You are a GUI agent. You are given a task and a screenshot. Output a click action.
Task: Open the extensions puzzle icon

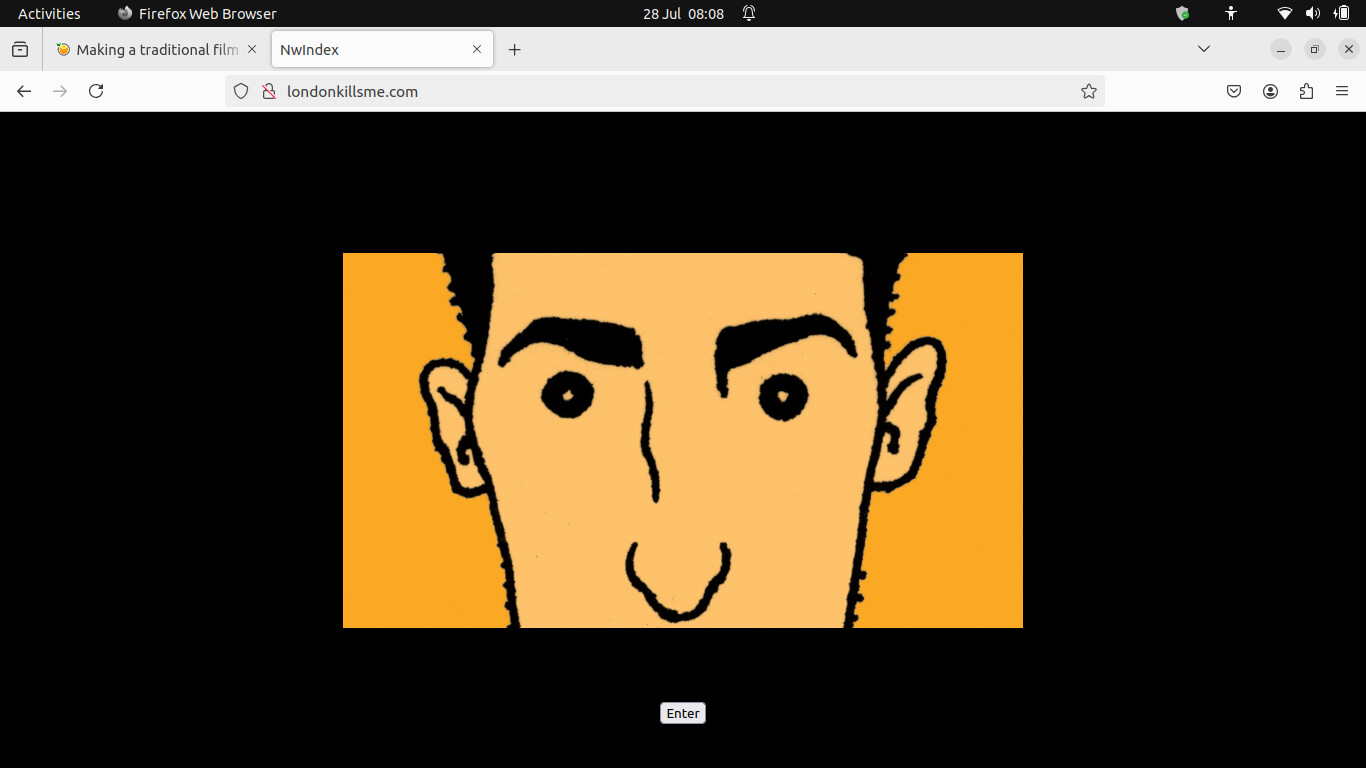coord(1306,91)
